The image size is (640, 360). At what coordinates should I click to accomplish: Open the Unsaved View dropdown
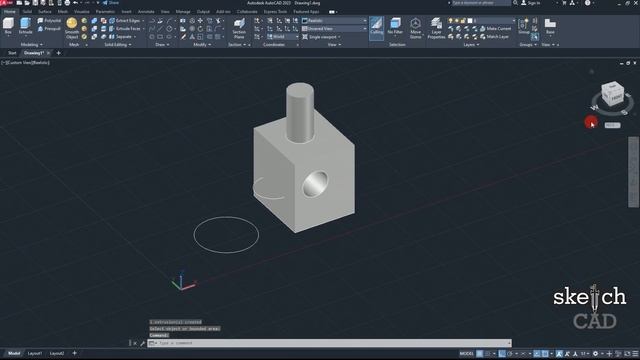pyautogui.click(x=334, y=29)
